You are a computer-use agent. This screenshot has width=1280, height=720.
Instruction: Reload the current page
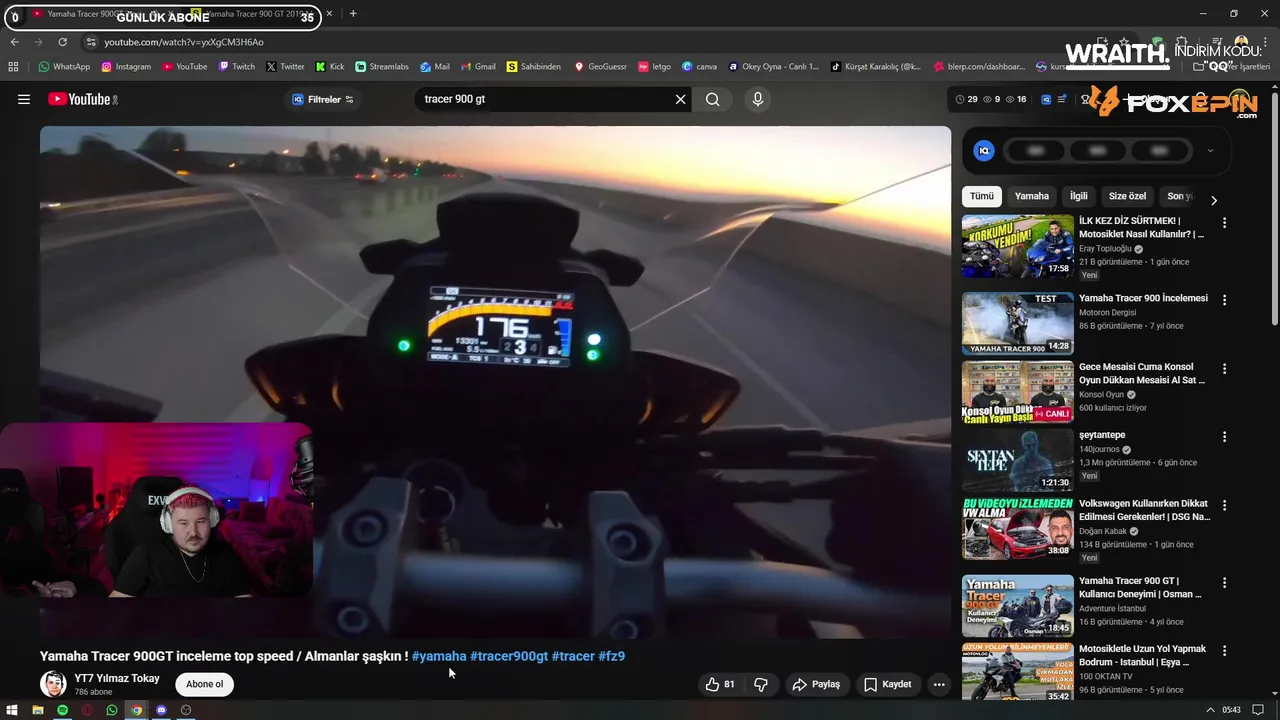click(62, 42)
